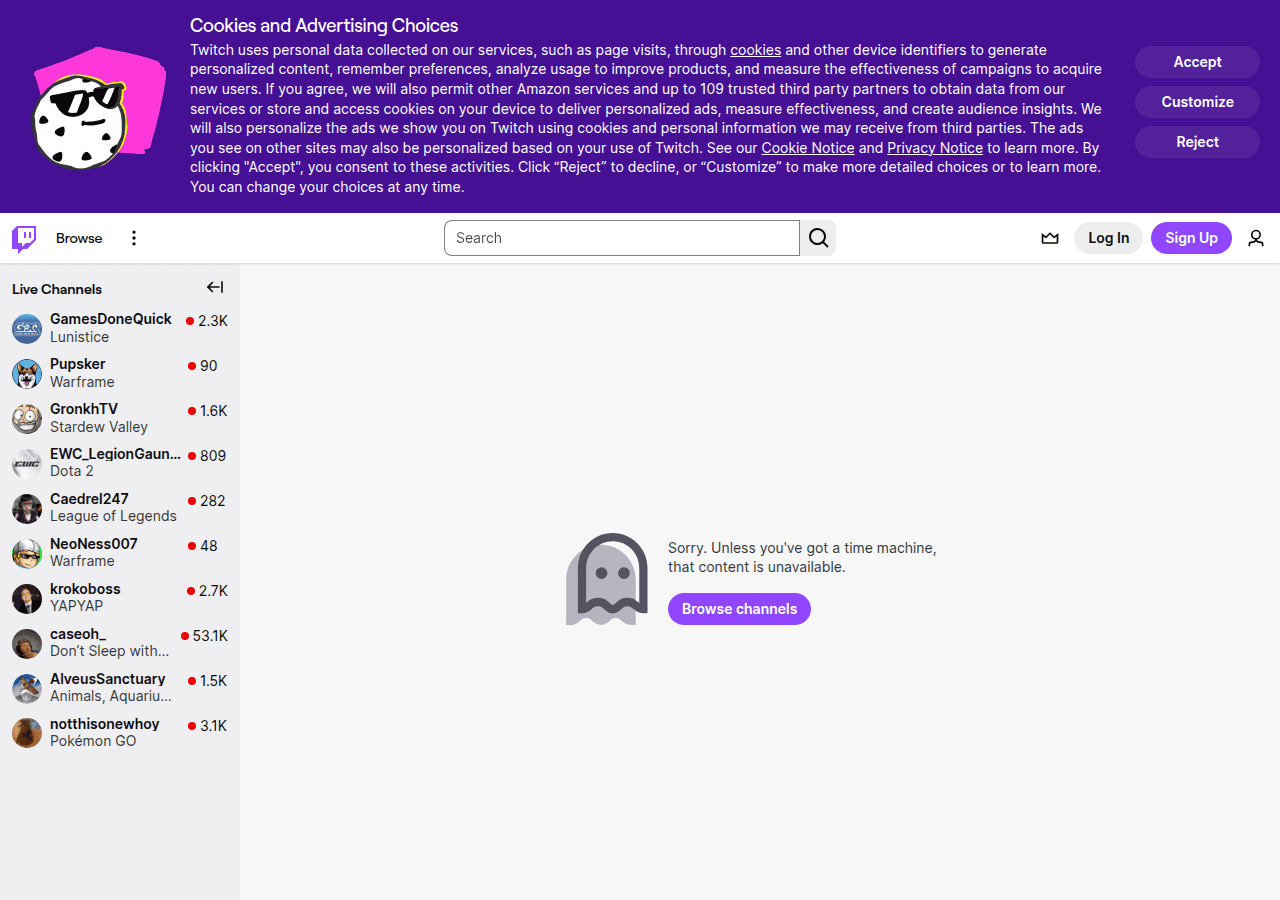Select GronkhTV channel name

[x=84, y=409]
